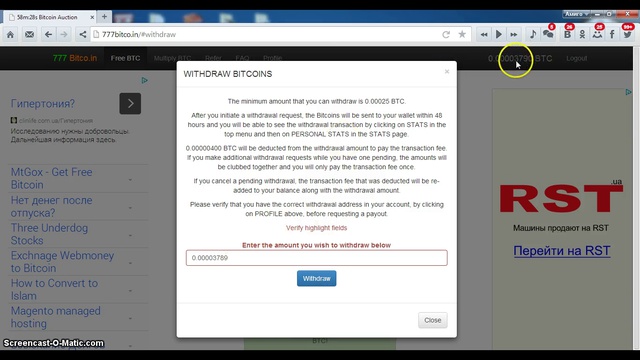The height and width of the screenshot is (360, 640).
Task: Select the Bitcoin Auction browser tab
Action: 47,17
